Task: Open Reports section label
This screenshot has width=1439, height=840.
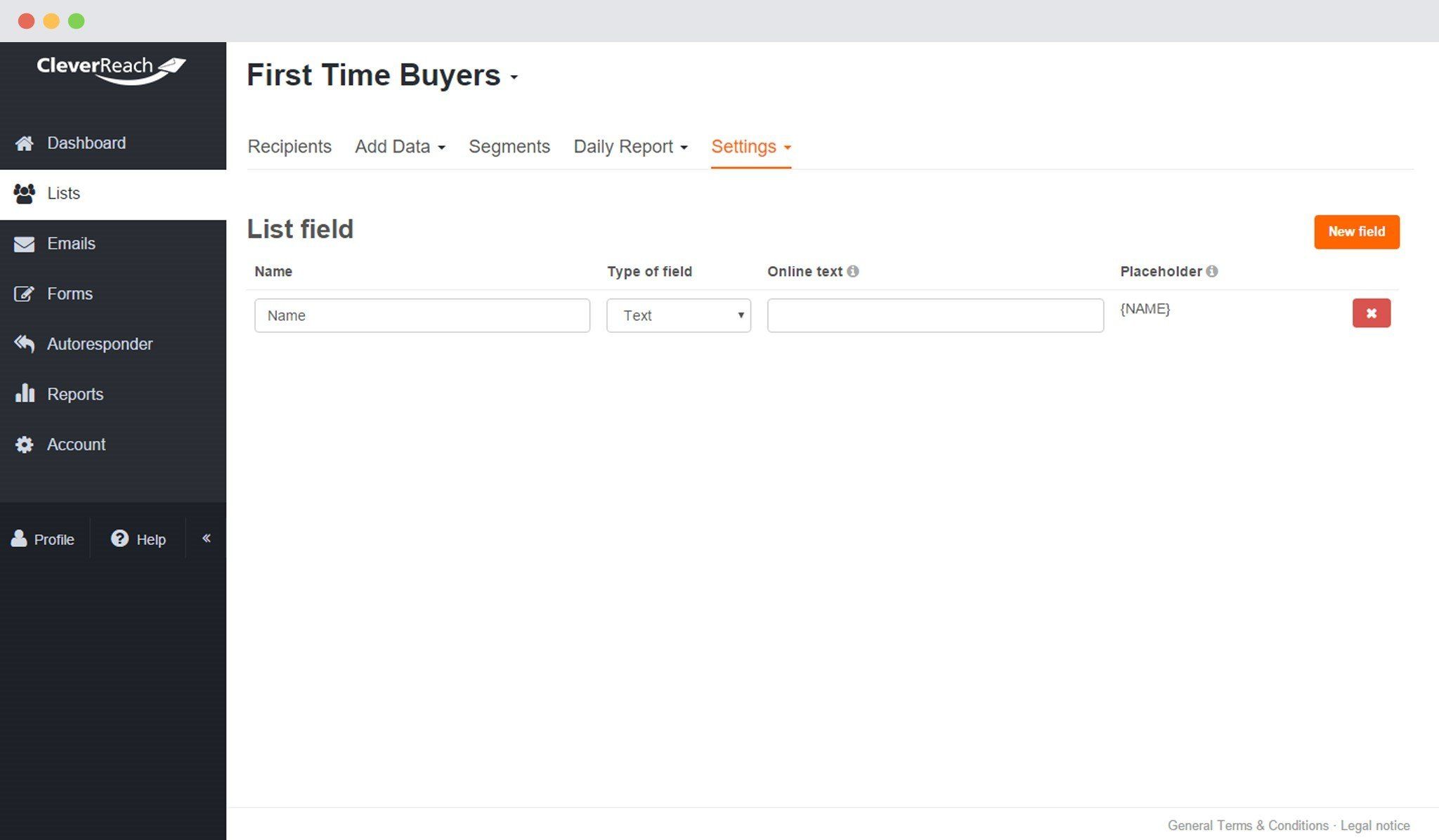Action: click(75, 394)
